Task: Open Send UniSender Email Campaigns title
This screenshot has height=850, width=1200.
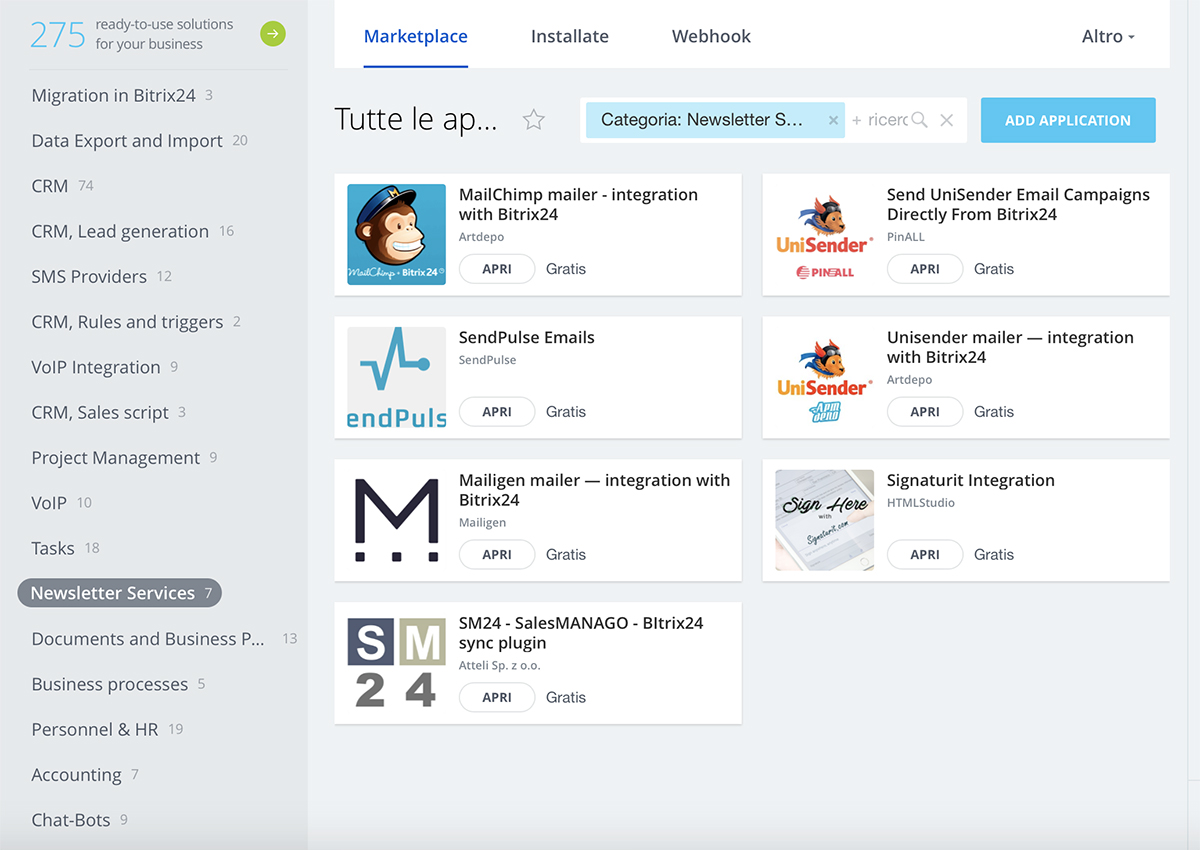Action: [x=1018, y=204]
